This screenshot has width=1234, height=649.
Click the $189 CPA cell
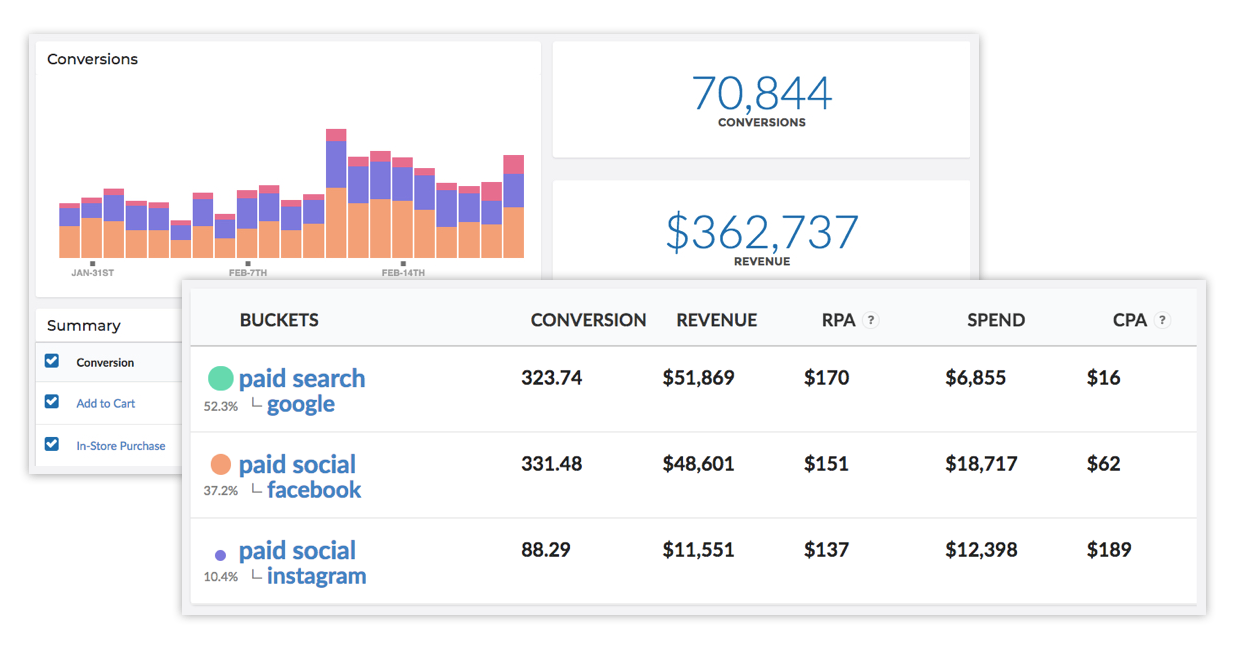pyautogui.click(x=1109, y=550)
